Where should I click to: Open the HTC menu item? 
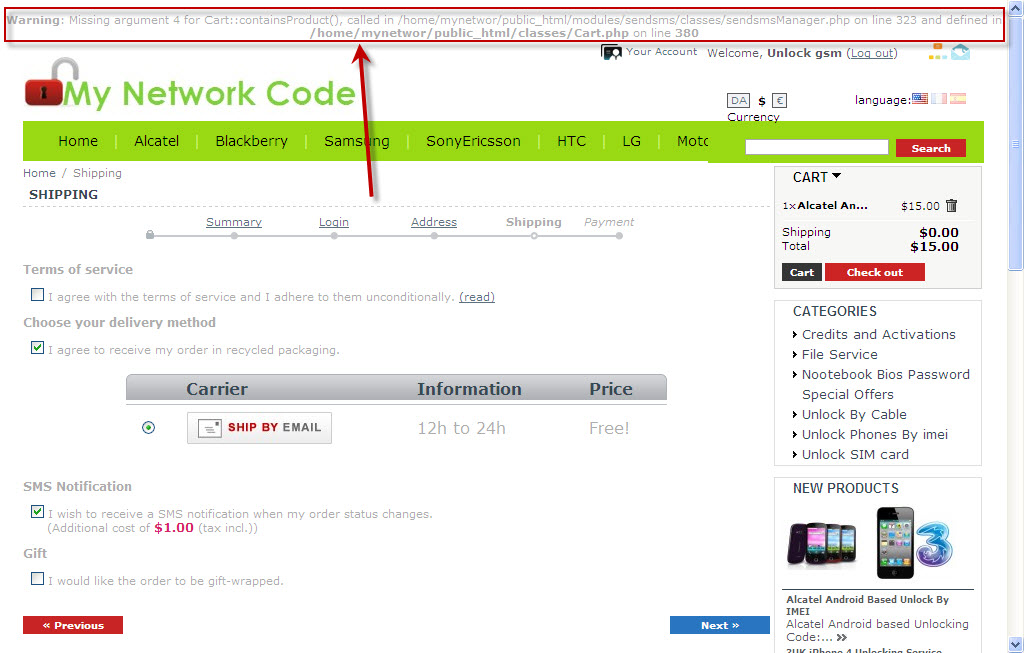[571, 141]
